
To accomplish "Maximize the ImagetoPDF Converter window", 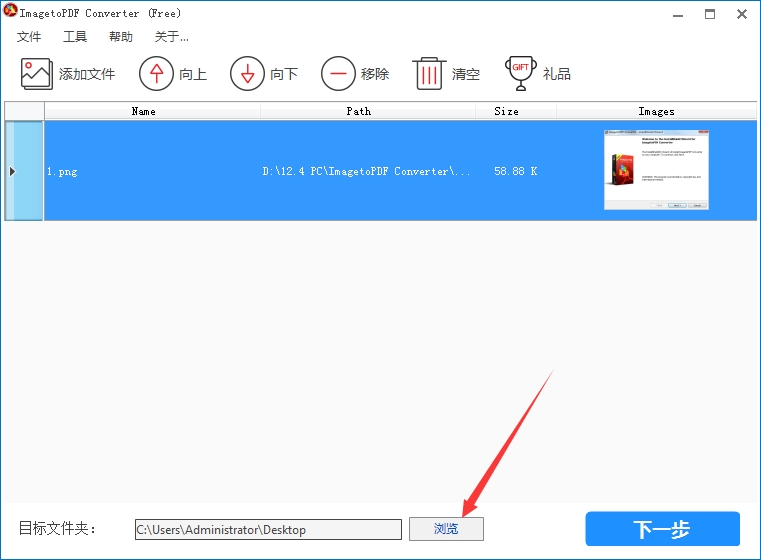I will coord(710,14).
